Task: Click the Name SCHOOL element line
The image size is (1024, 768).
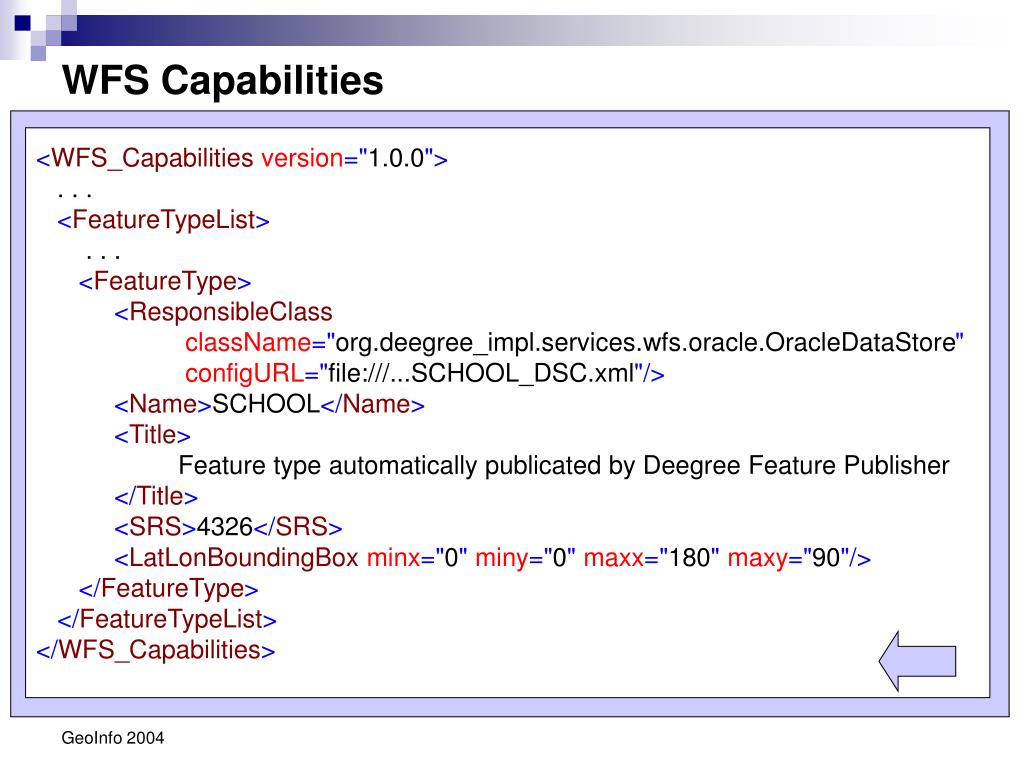Action: [x=270, y=404]
